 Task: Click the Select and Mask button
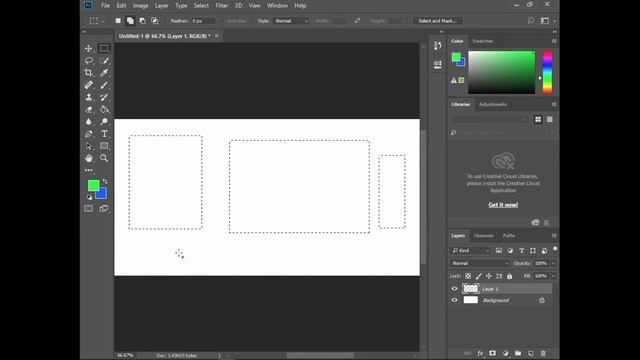pos(437,21)
